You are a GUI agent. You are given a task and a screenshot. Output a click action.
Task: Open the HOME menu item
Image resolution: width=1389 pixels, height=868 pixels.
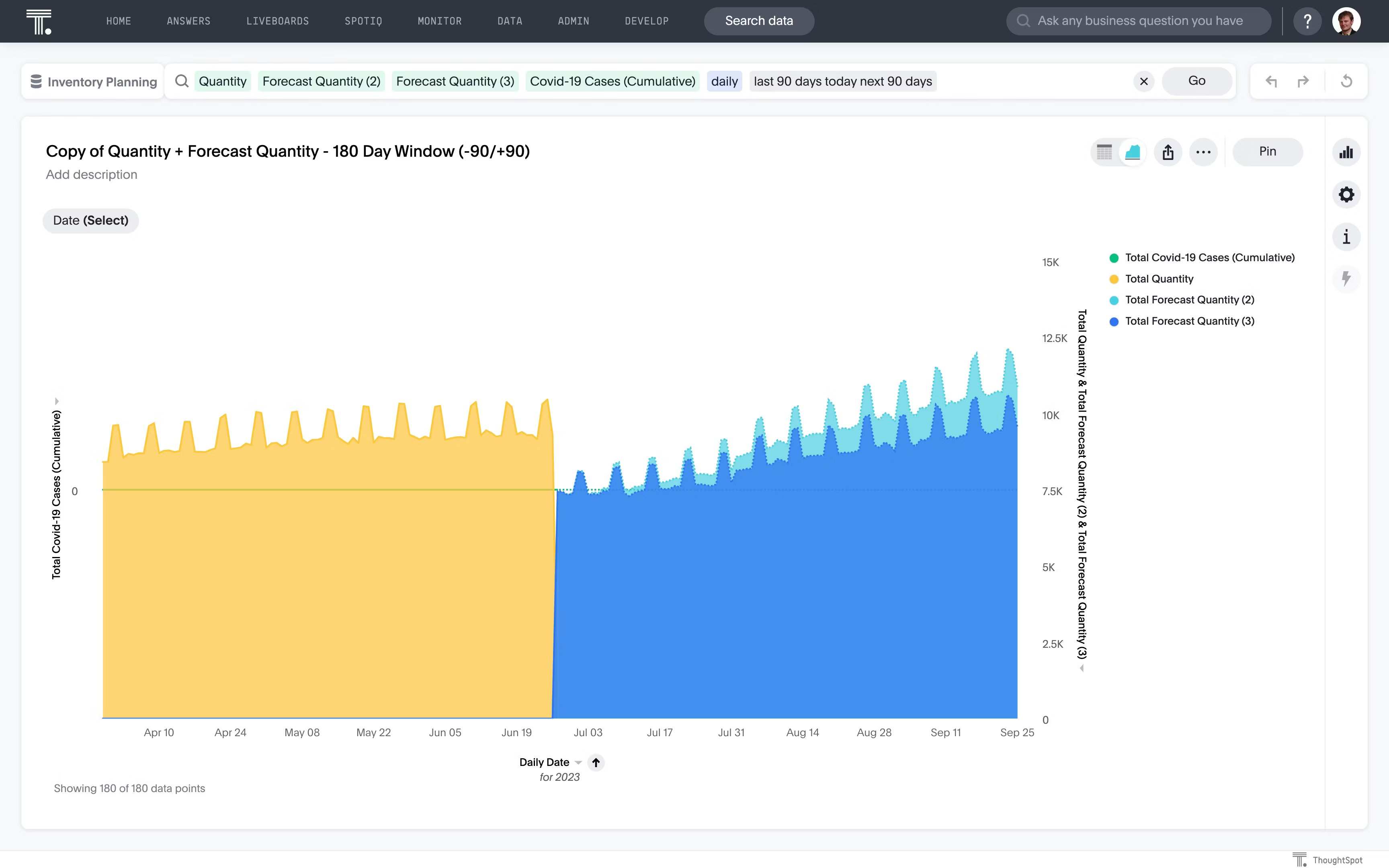[119, 21]
